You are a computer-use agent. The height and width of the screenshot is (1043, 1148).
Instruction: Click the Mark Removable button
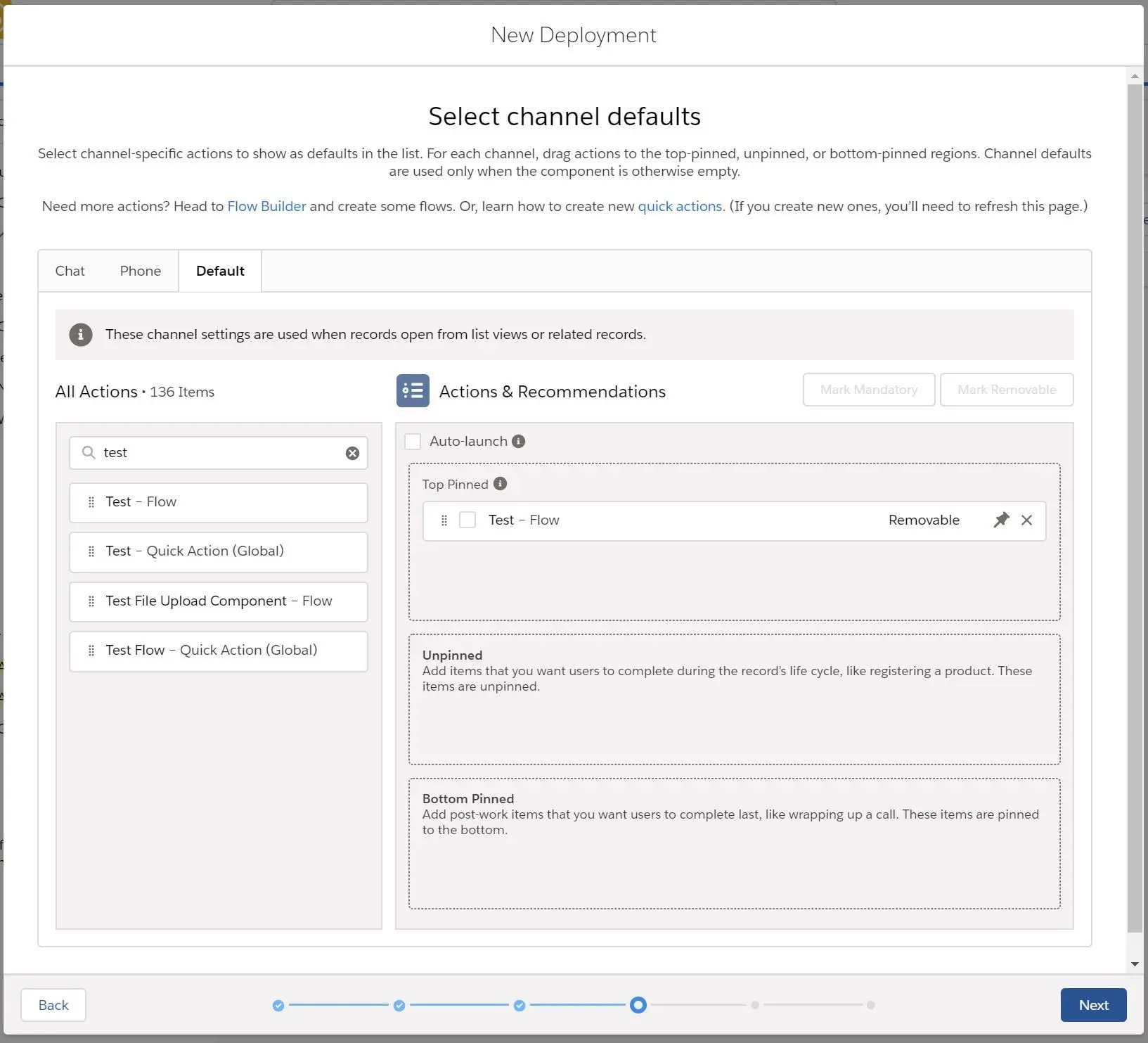pos(1007,390)
